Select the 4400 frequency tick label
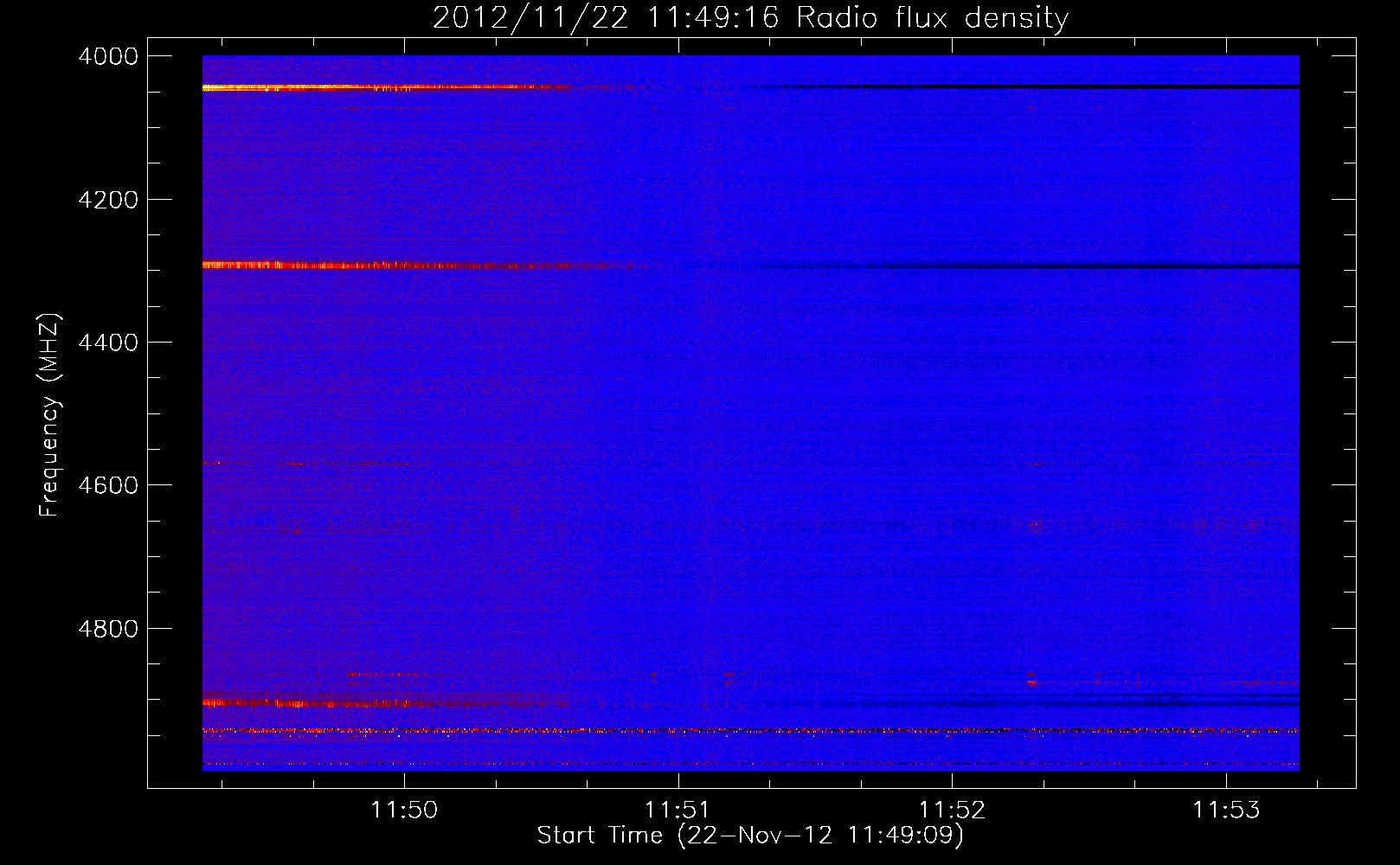 [108, 343]
